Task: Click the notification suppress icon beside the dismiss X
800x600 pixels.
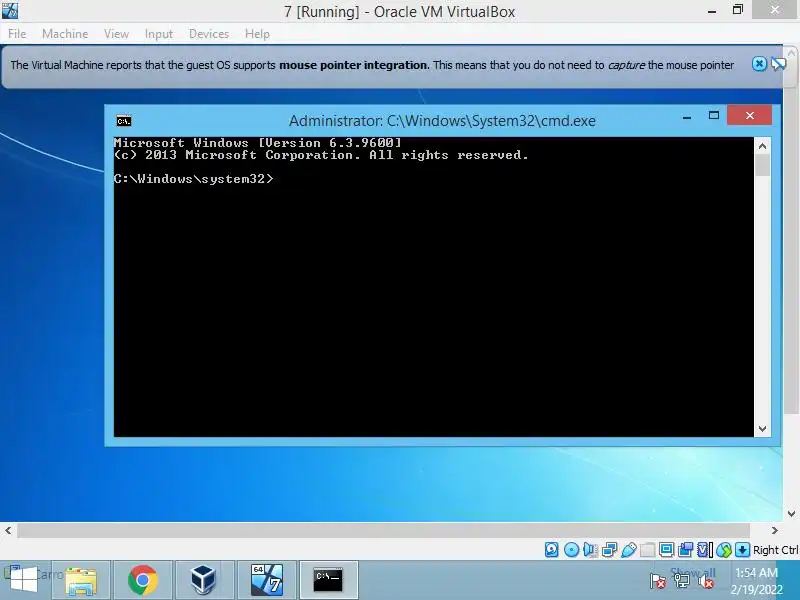Action: (778, 64)
